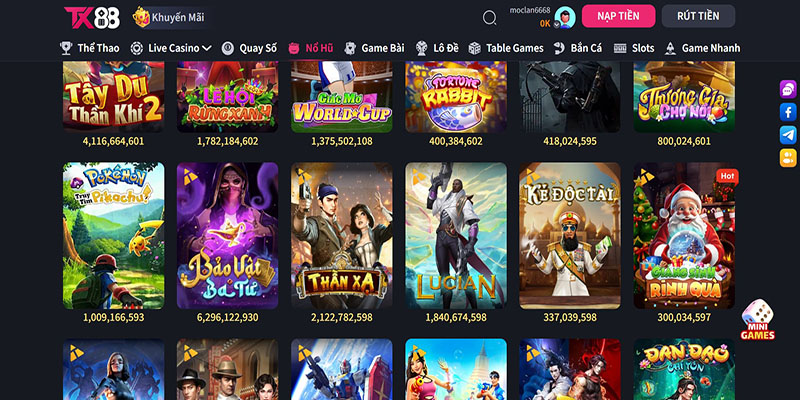Click the Rút Tiền button
Screen dimensions: 800x400
click(698, 16)
